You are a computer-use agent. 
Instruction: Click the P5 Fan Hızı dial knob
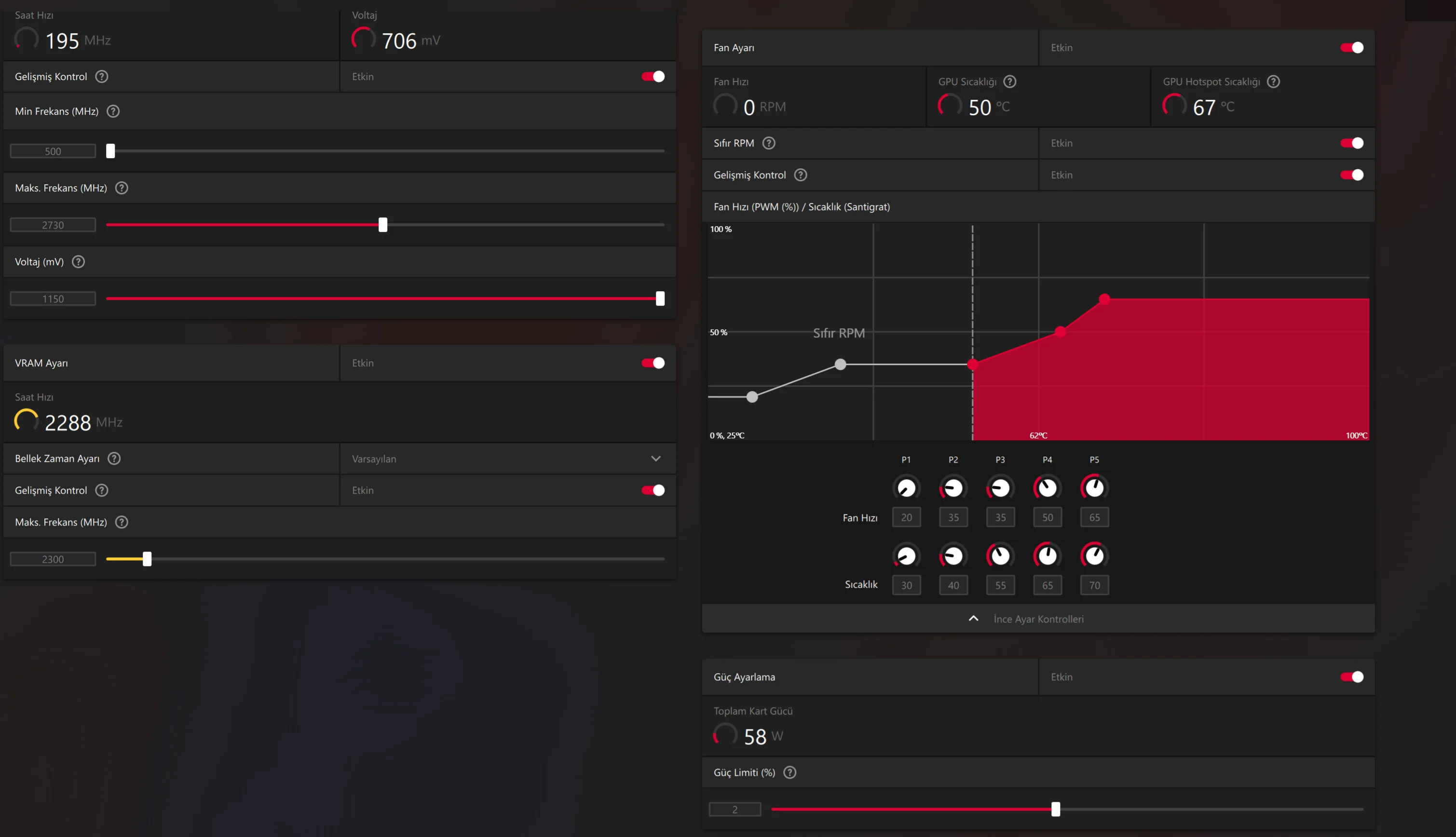pyautogui.click(x=1094, y=488)
